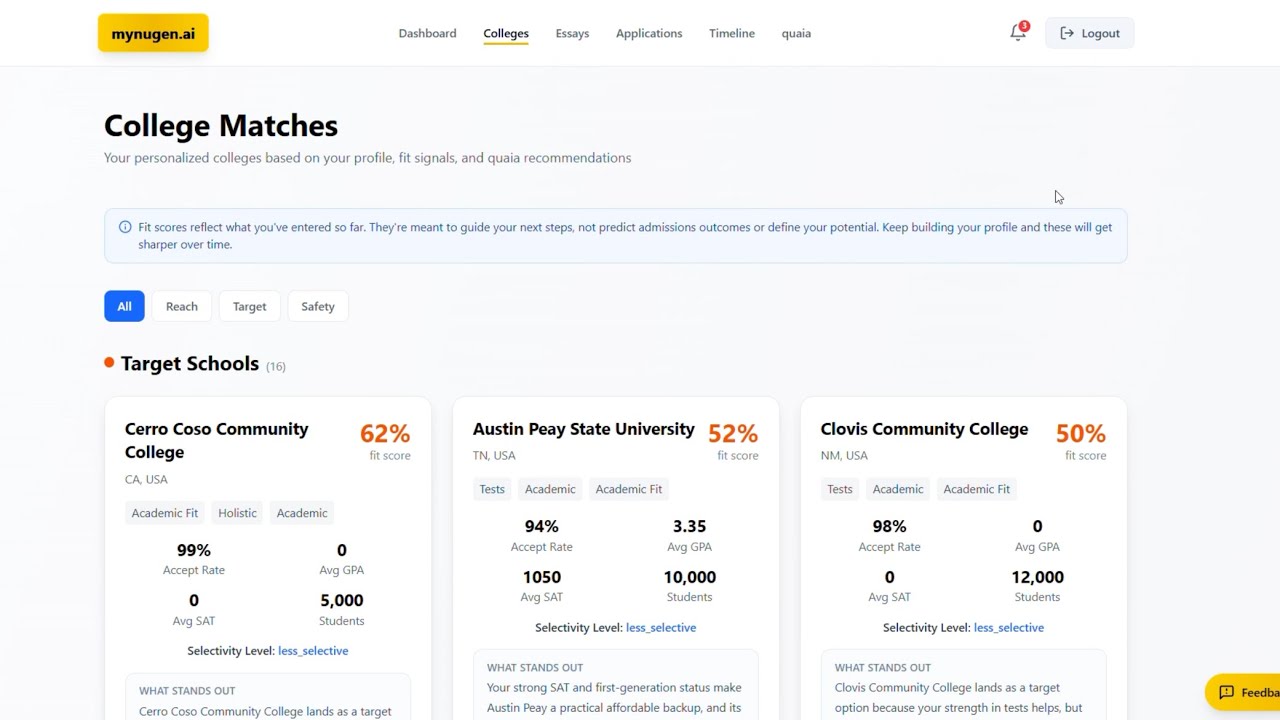
Task: Click Academic Fit tag on Austin Peay card
Action: coord(629,489)
